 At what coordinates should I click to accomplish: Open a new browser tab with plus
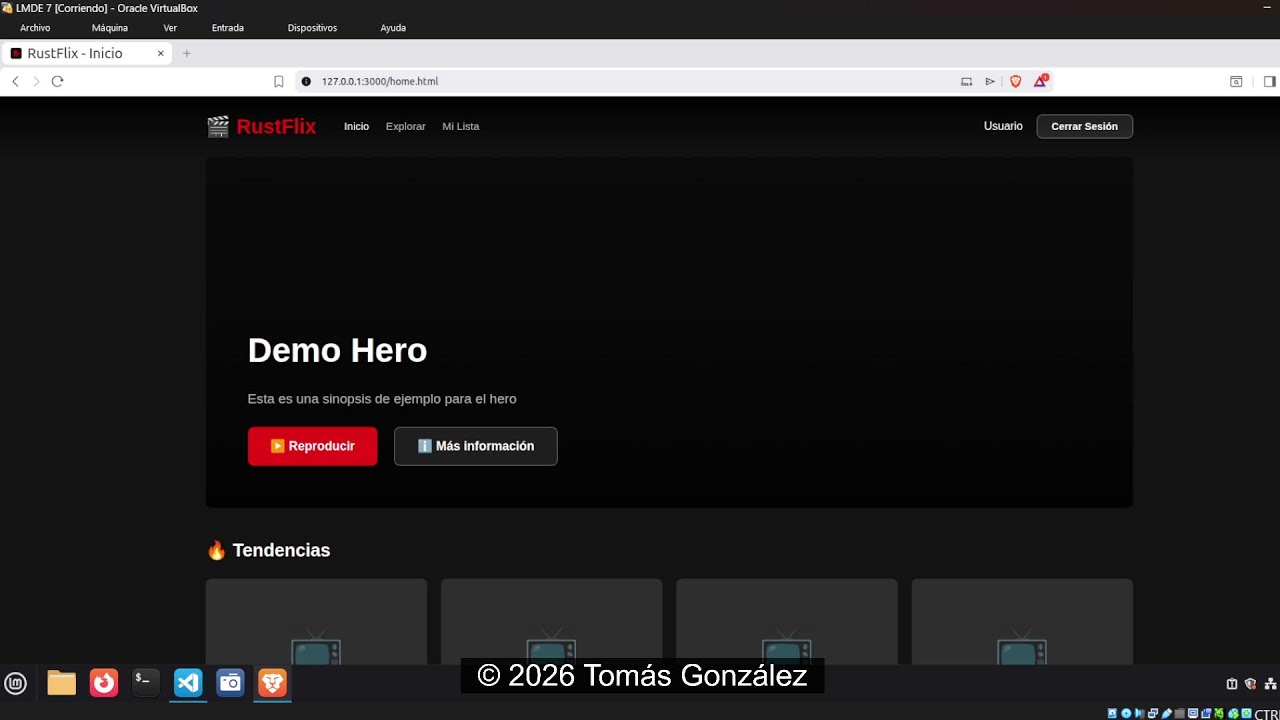click(x=186, y=53)
